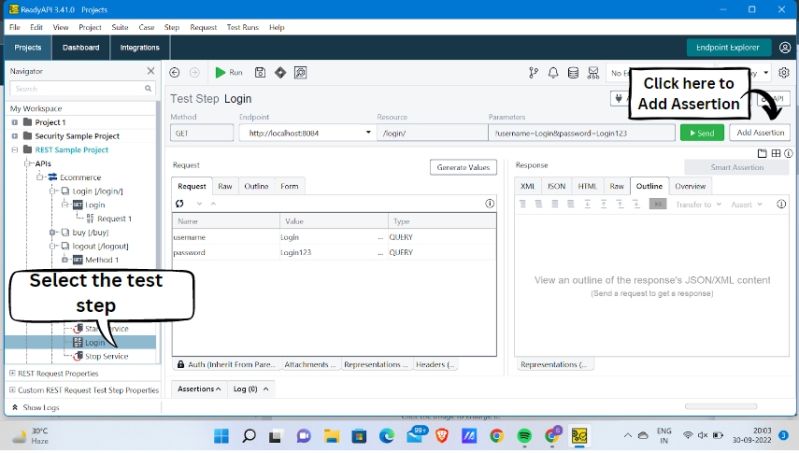Open Endpoint Explorer
Viewport: 799px width, 453px height.
pyautogui.click(x=728, y=47)
